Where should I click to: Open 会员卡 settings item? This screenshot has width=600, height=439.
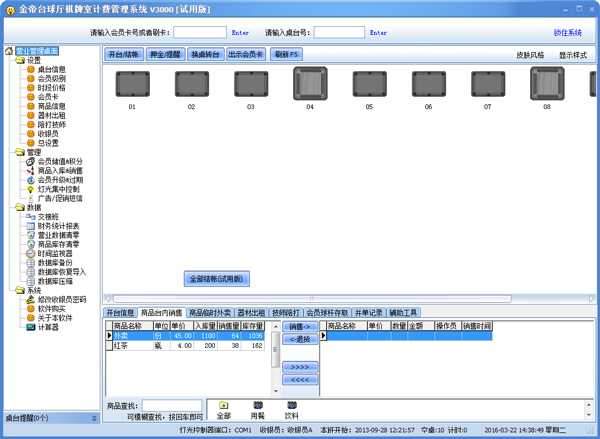(49, 96)
